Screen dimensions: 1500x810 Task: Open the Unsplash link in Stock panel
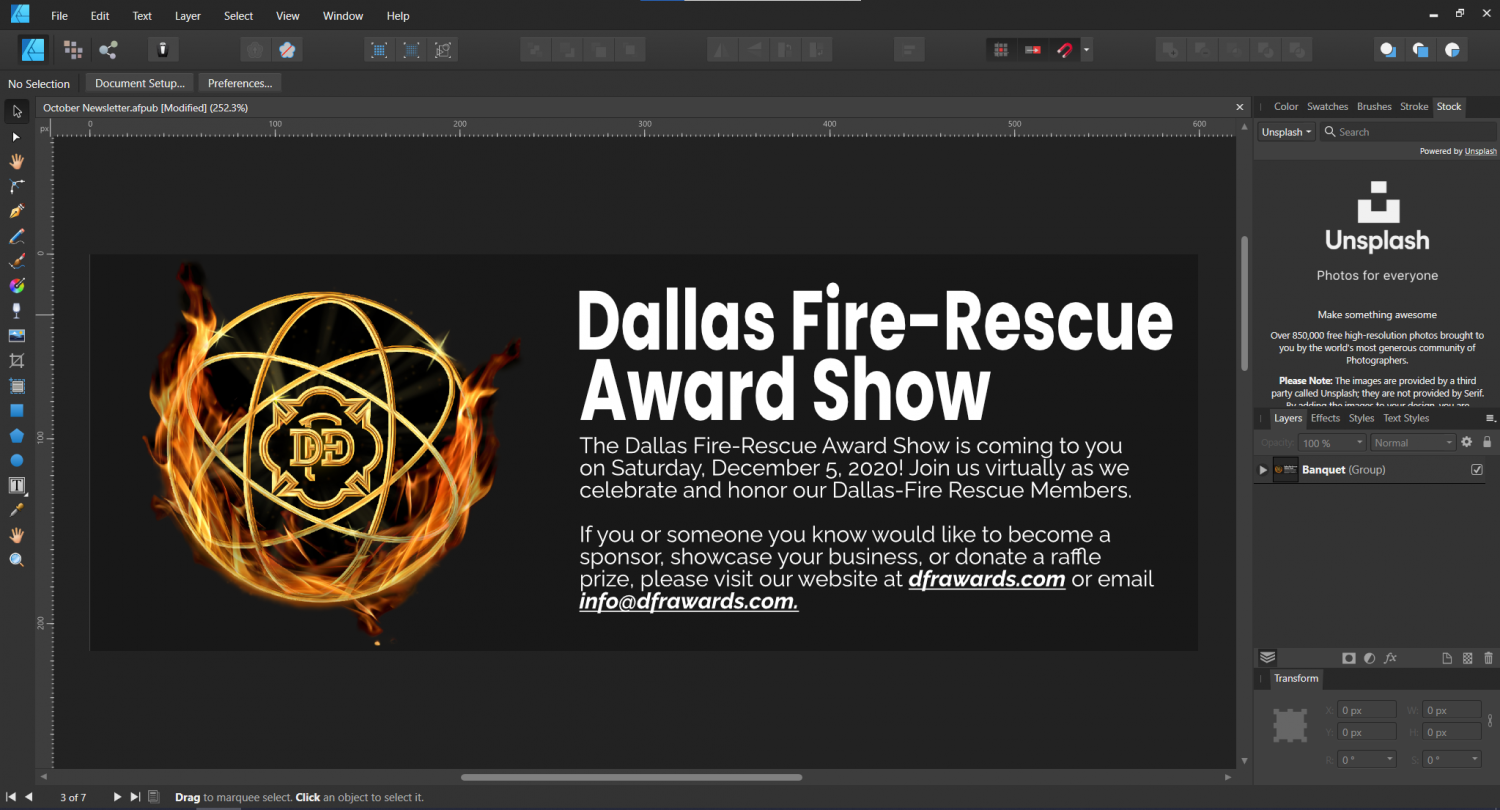[x=1481, y=151]
